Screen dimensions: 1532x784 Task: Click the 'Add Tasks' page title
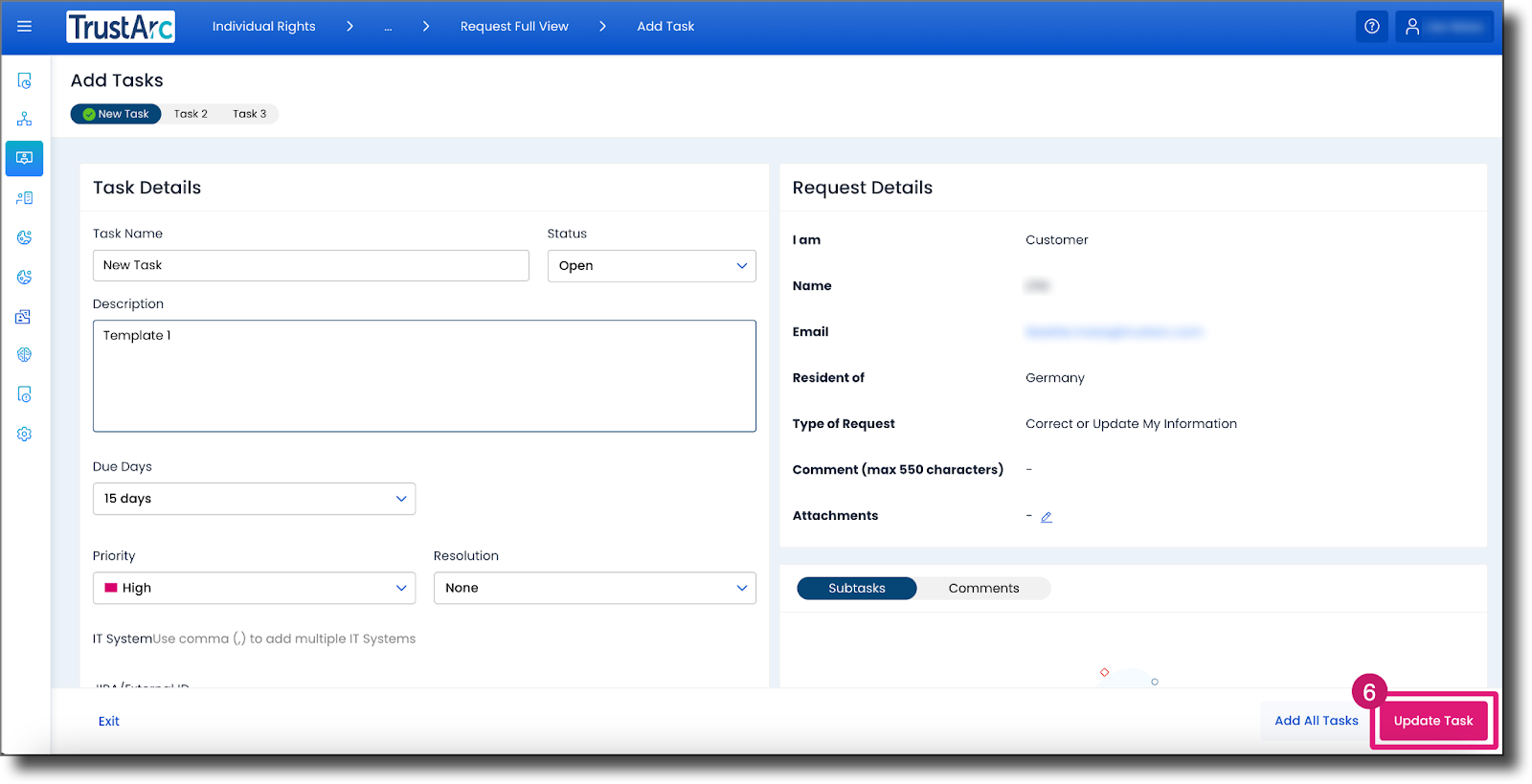point(117,80)
